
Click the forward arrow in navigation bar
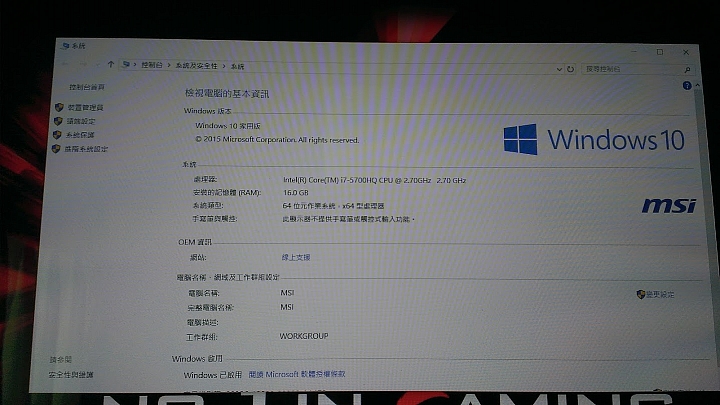click(x=83, y=64)
